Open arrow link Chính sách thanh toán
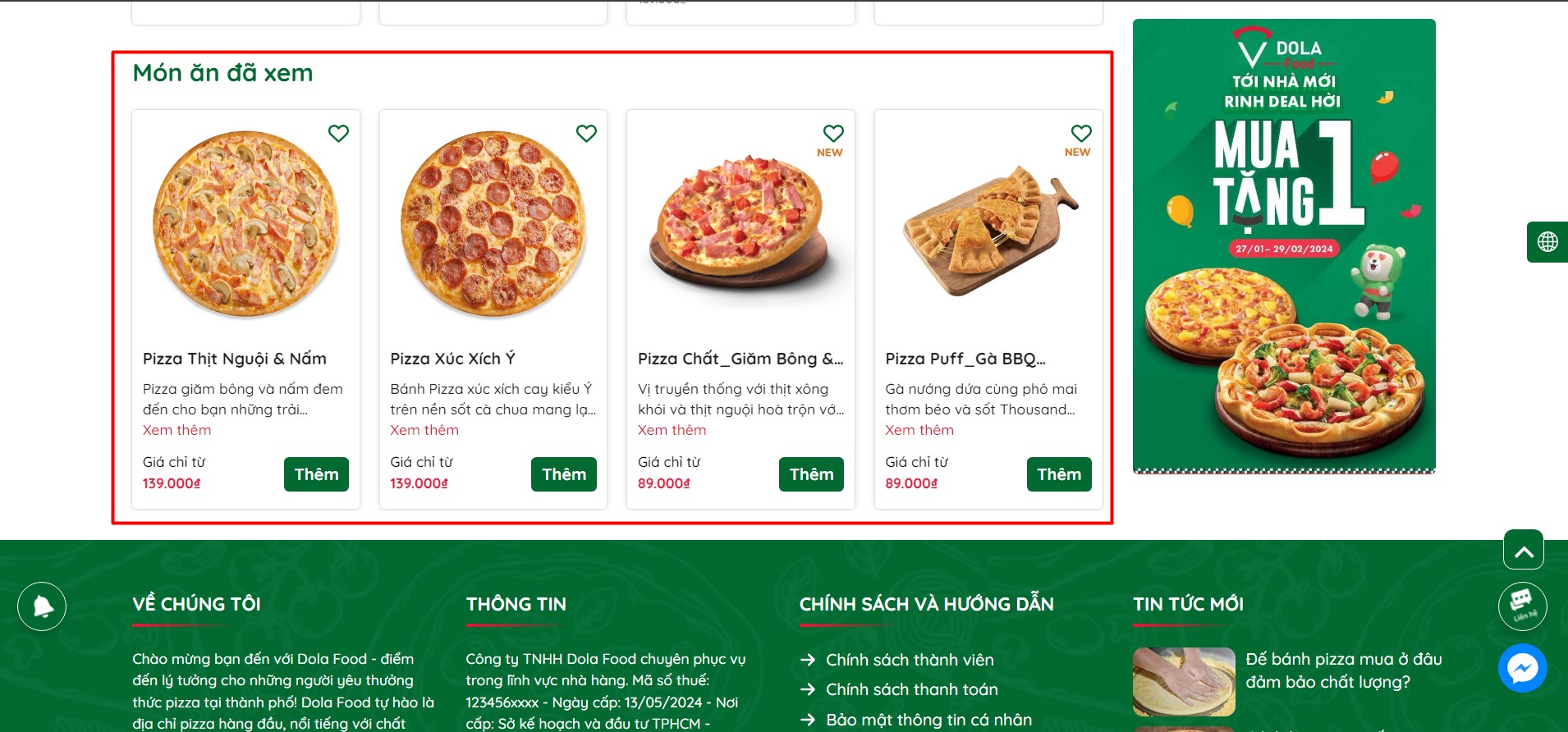Image resolution: width=1568 pixels, height=732 pixels. click(899, 689)
